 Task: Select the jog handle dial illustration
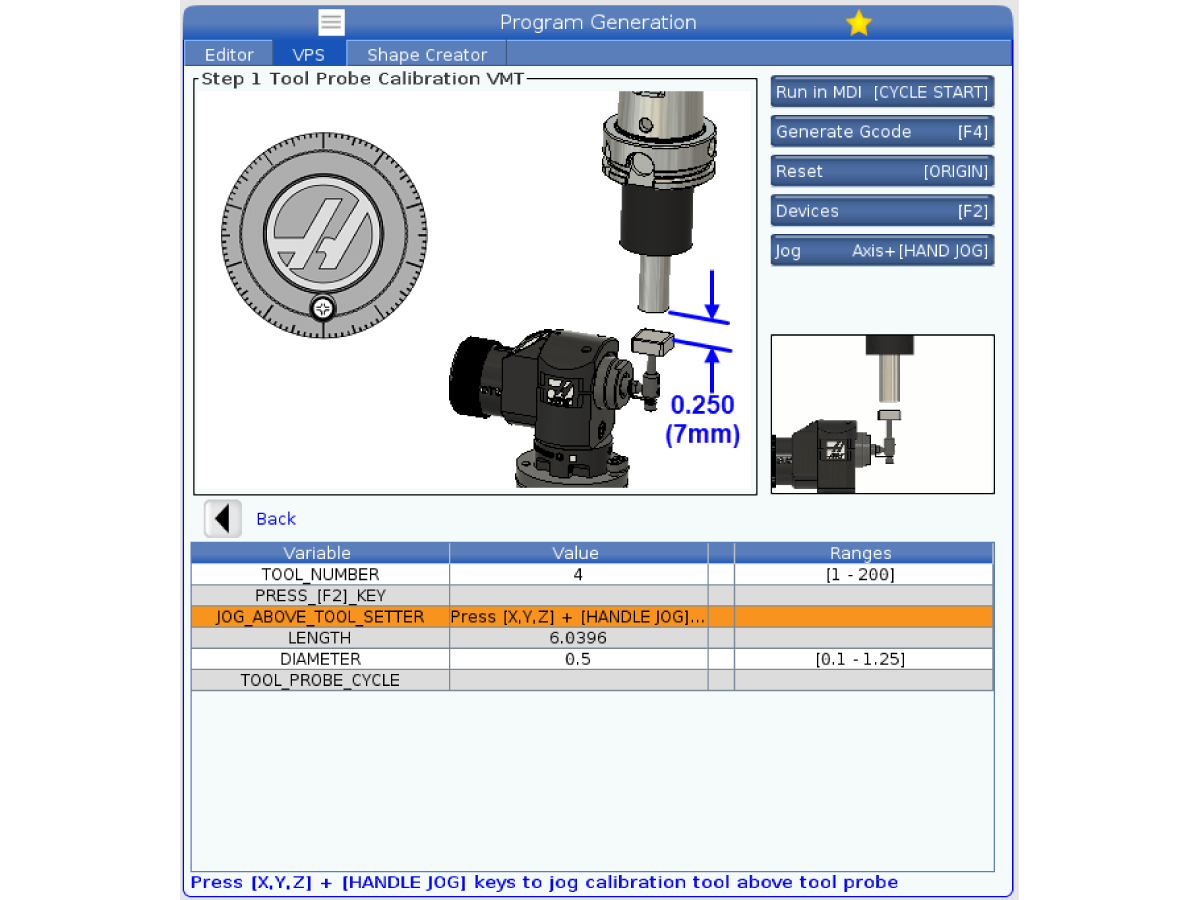point(323,234)
